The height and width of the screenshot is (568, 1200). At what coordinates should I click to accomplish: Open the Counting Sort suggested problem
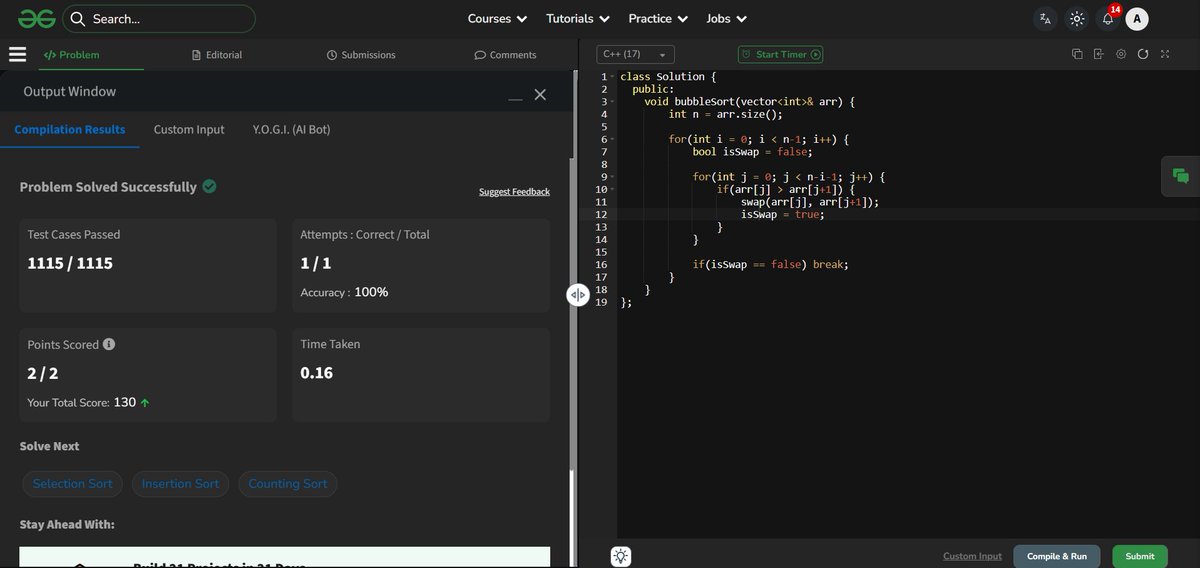288,484
